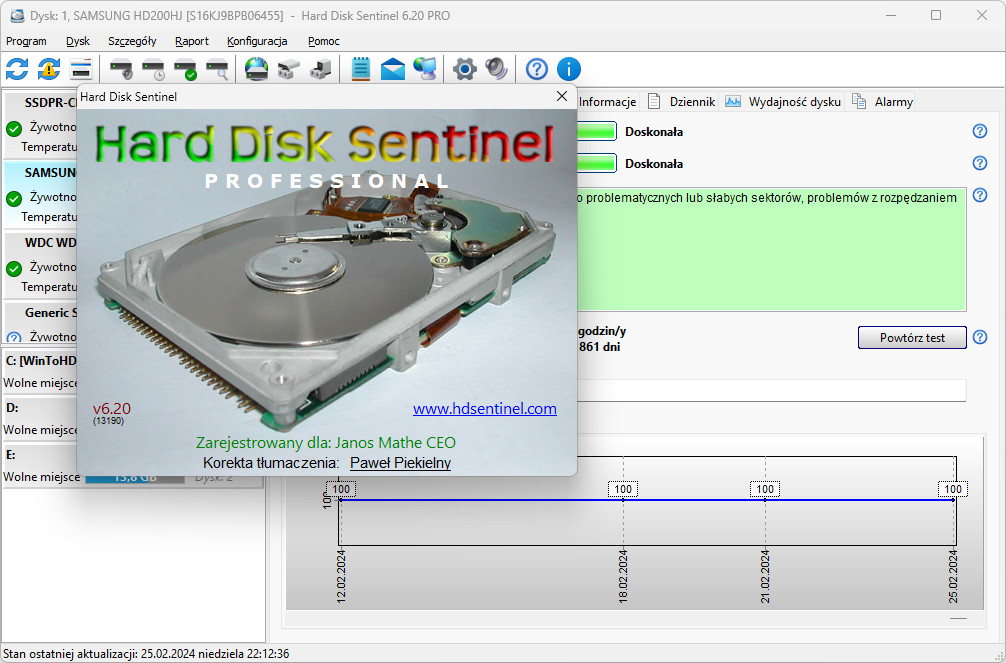Switch to the Dziennik tab

681,101
